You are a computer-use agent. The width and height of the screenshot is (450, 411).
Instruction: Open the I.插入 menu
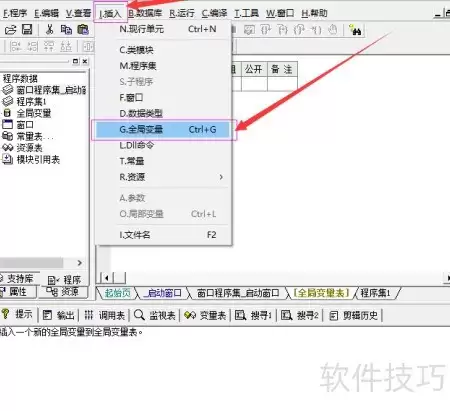tap(110, 13)
